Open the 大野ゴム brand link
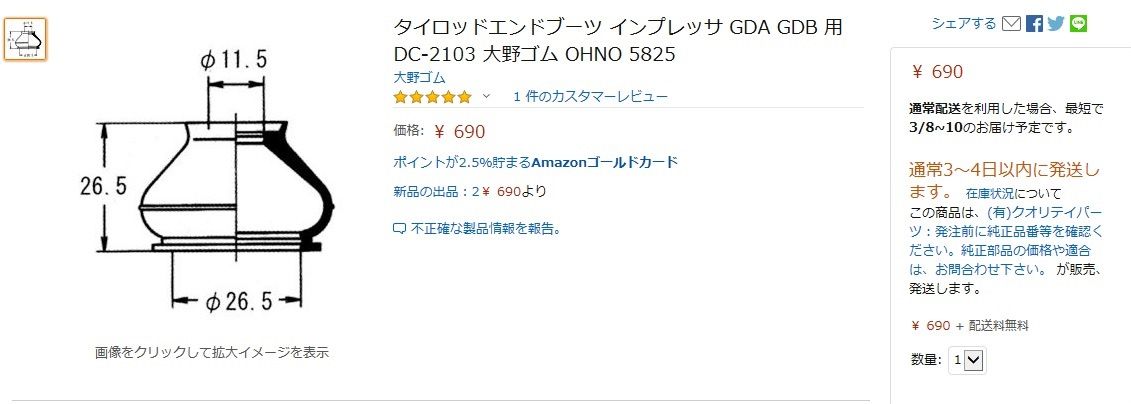This screenshot has width=1131, height=404. point(419,77)
